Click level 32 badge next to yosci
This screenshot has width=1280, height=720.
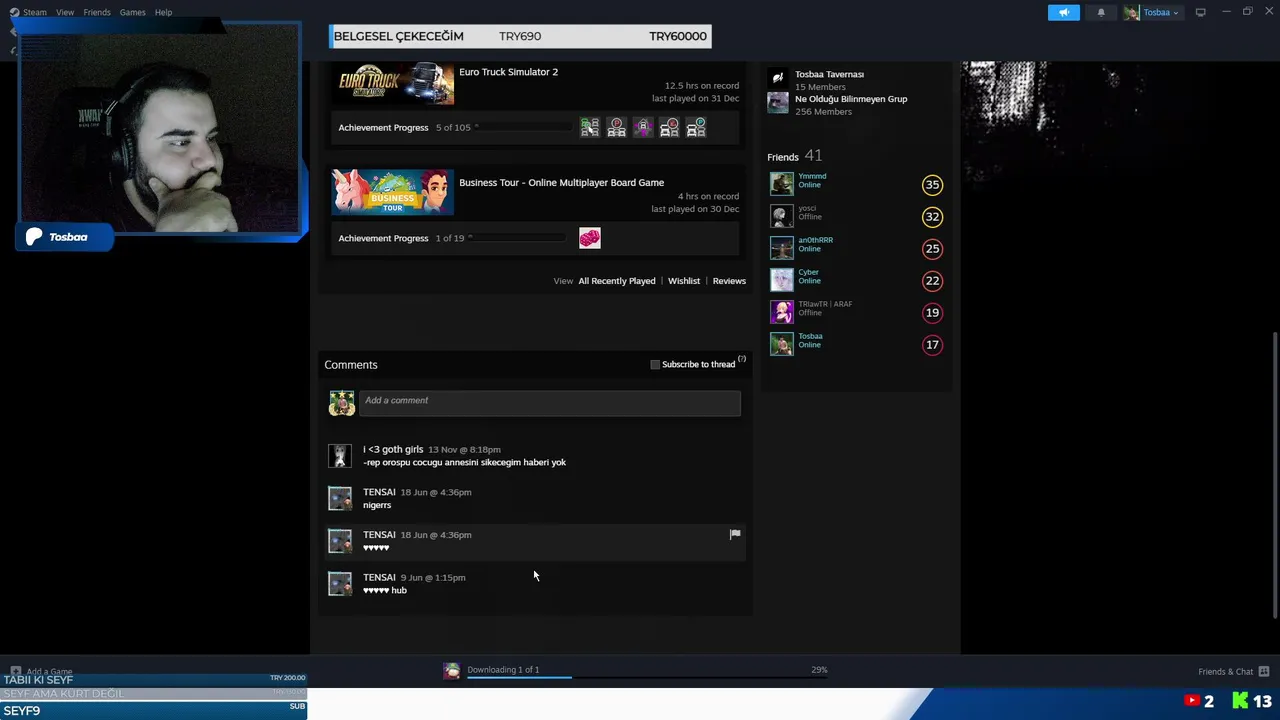click(x=932, y=216)
